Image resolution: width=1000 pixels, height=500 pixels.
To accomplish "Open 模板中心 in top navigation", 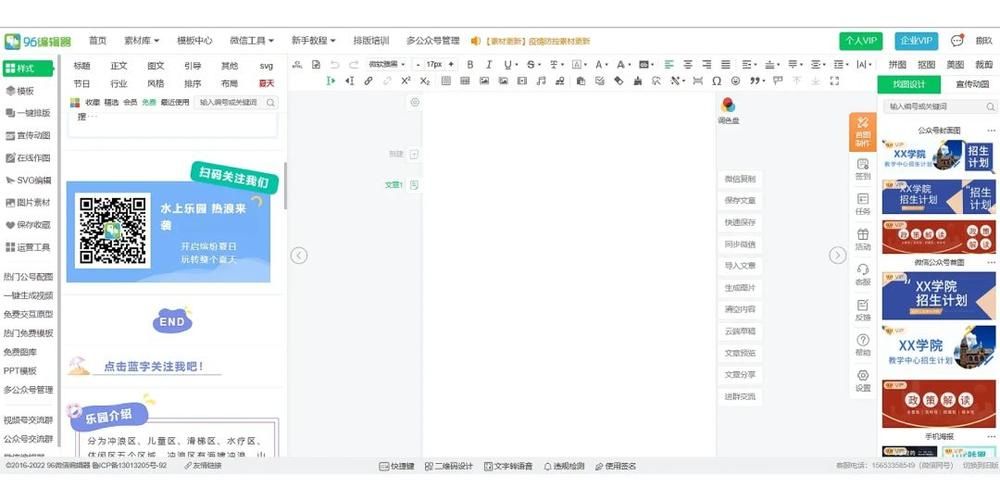I will click(x=195, y=40).
